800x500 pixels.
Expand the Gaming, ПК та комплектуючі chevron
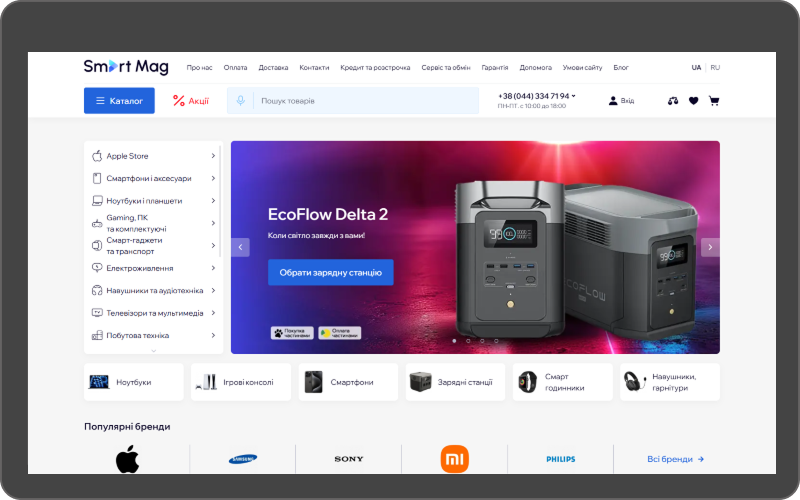click(213, 223)
